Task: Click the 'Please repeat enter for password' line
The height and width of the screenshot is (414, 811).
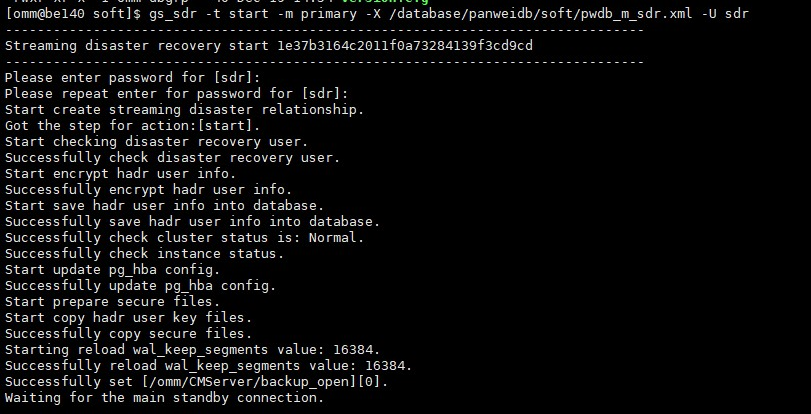Action: (x=177, y=94)
